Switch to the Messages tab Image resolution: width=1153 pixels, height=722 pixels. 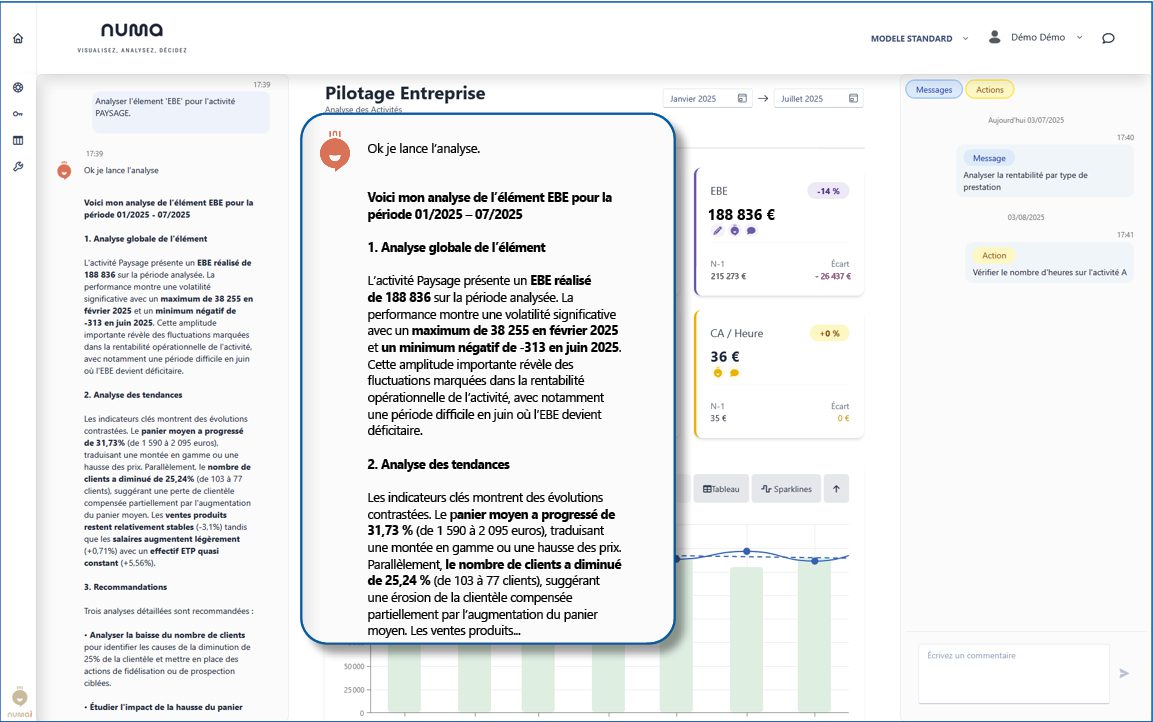(934, 90)
